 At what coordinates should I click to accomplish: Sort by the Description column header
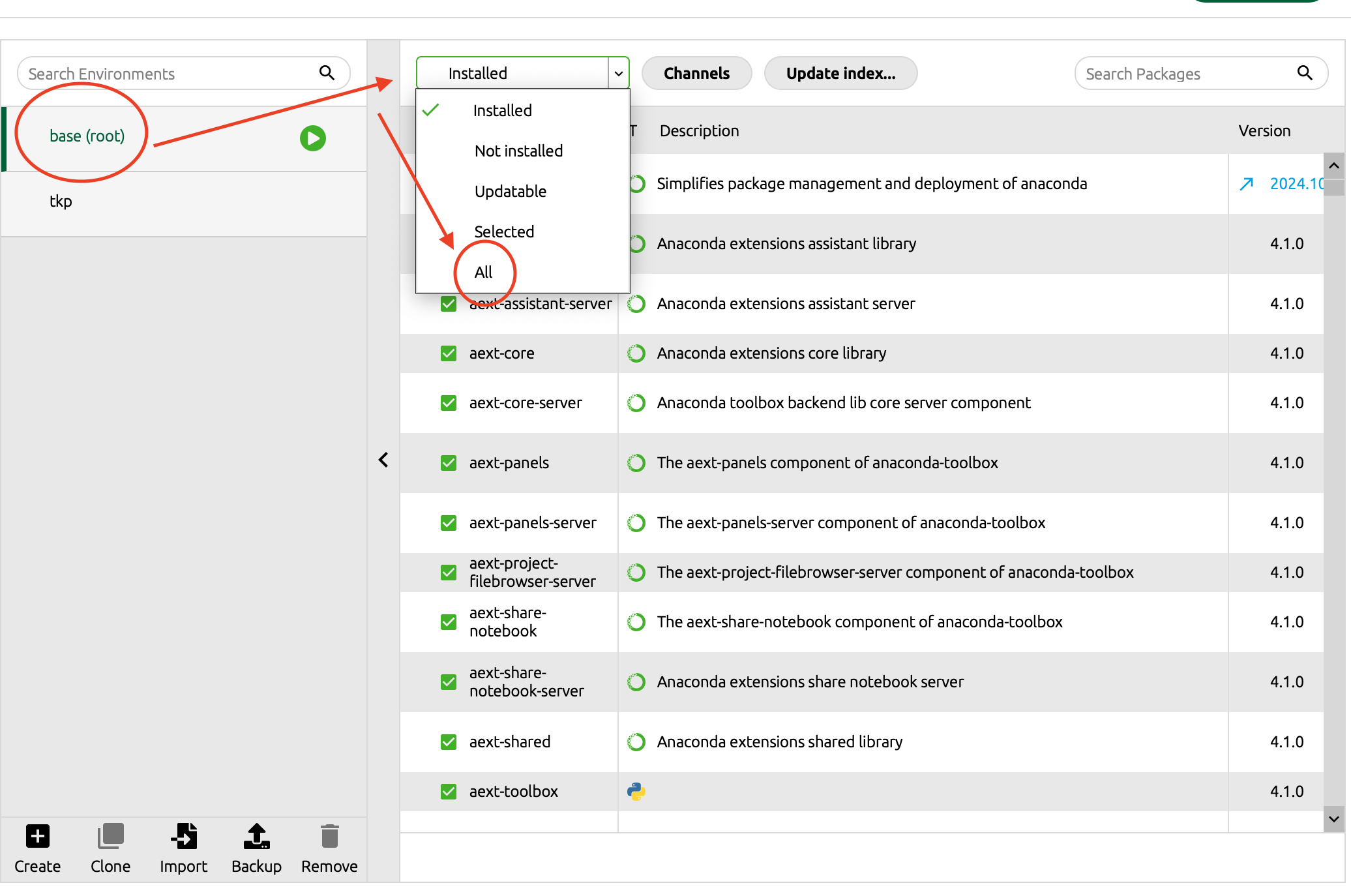coord(699,131)
